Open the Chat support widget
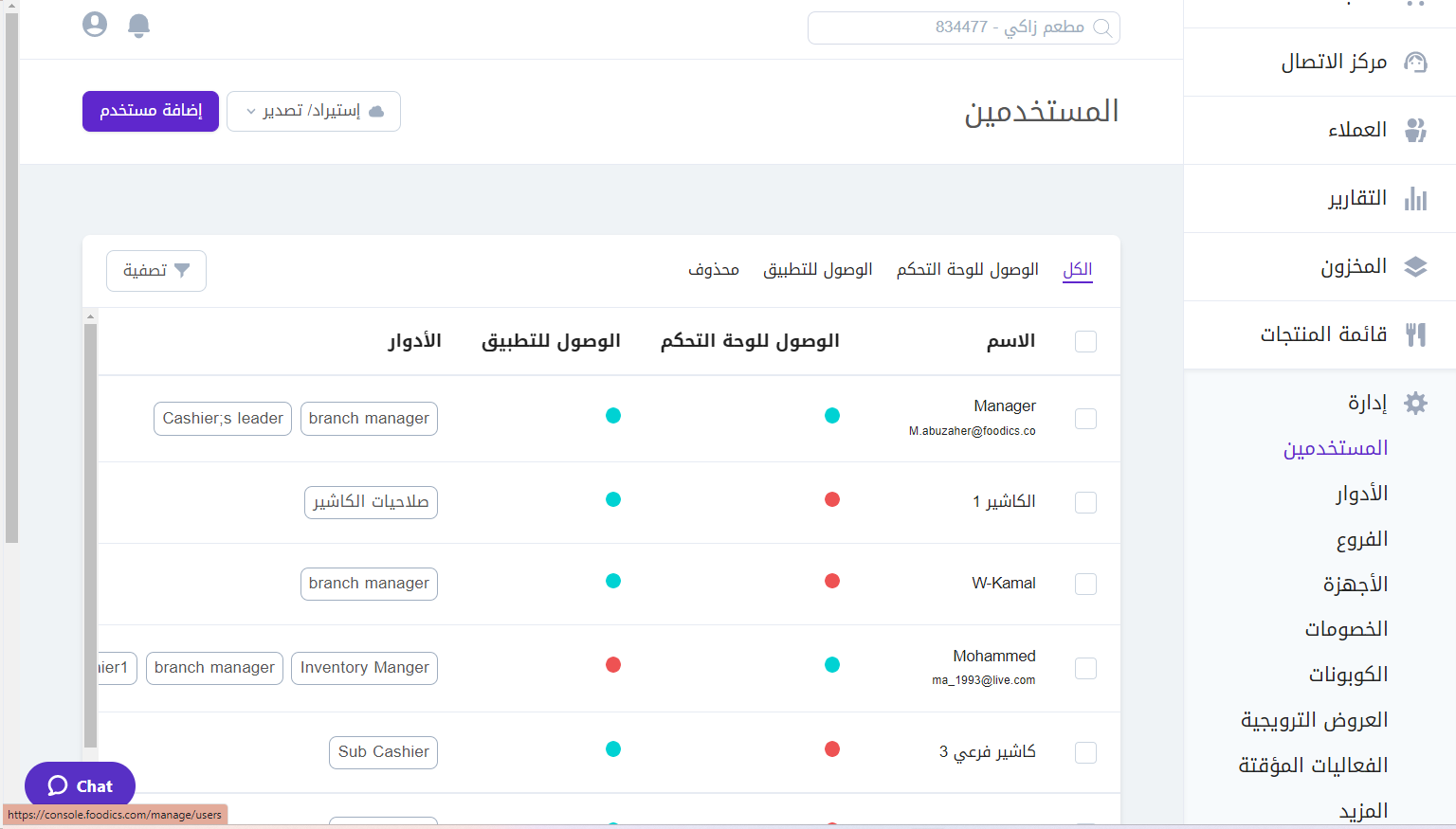The height and width of the screenshot is (829, 1456). 80,785
